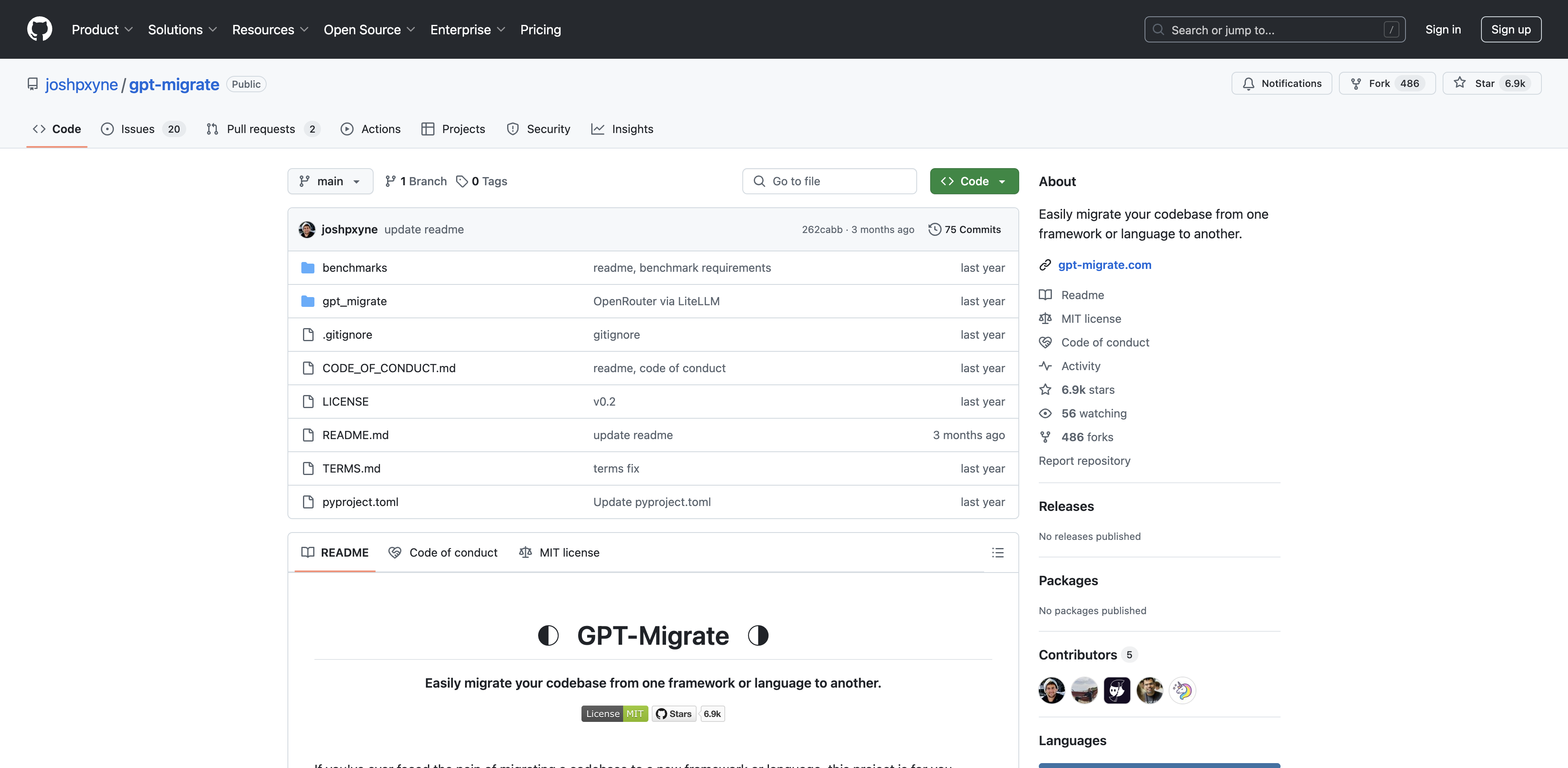
Task: Open the Releases heading link
Action: click(x=1066, y=506)
